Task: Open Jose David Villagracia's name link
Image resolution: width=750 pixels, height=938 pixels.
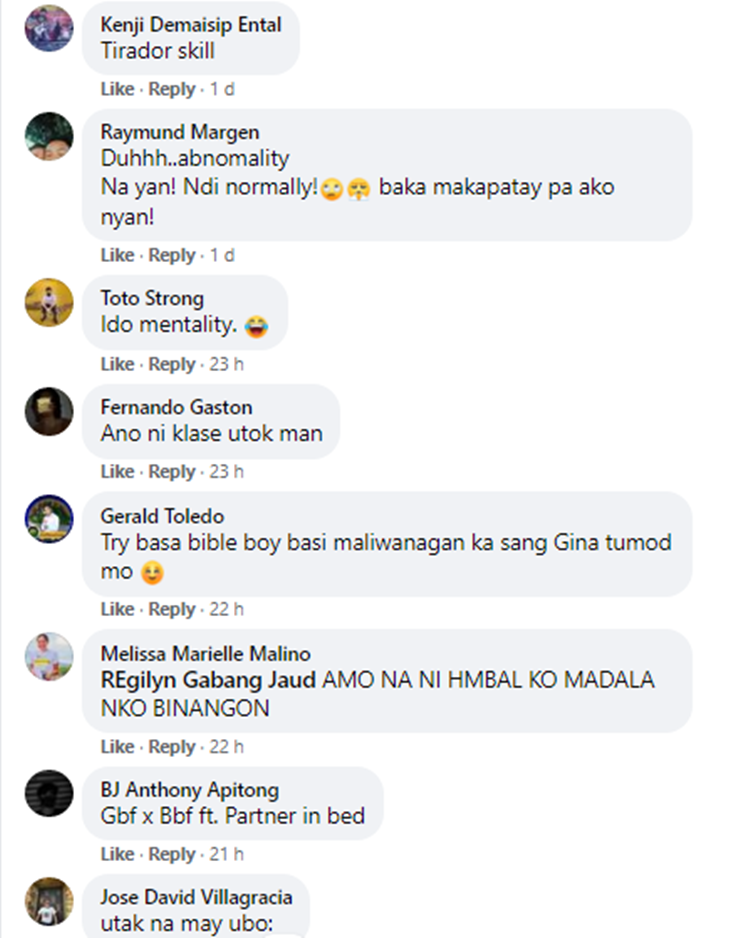Action: click(196, 897)
